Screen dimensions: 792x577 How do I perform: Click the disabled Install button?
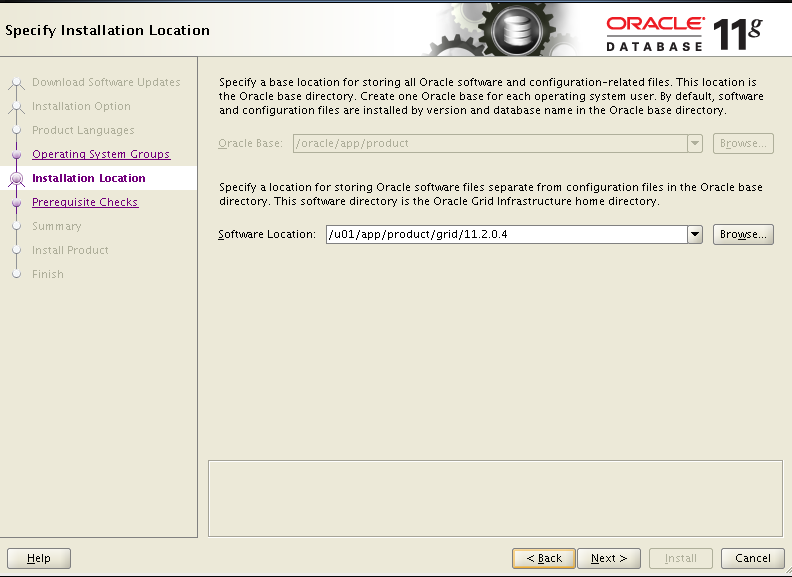pyautogui.click(x=681, y=558)
